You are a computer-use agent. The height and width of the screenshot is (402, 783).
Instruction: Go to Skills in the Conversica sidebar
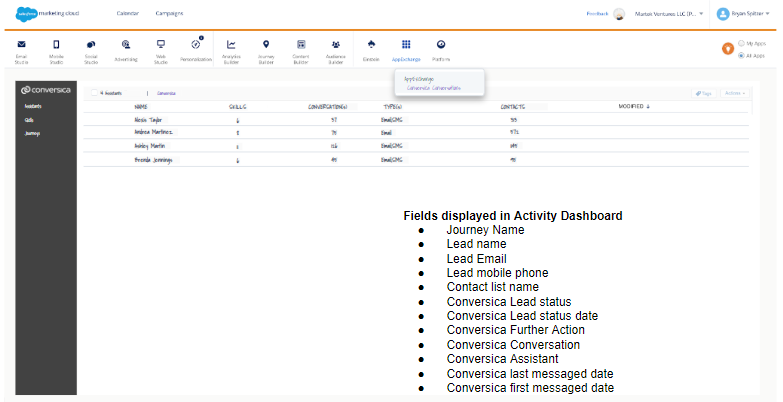tap(29, 120)
